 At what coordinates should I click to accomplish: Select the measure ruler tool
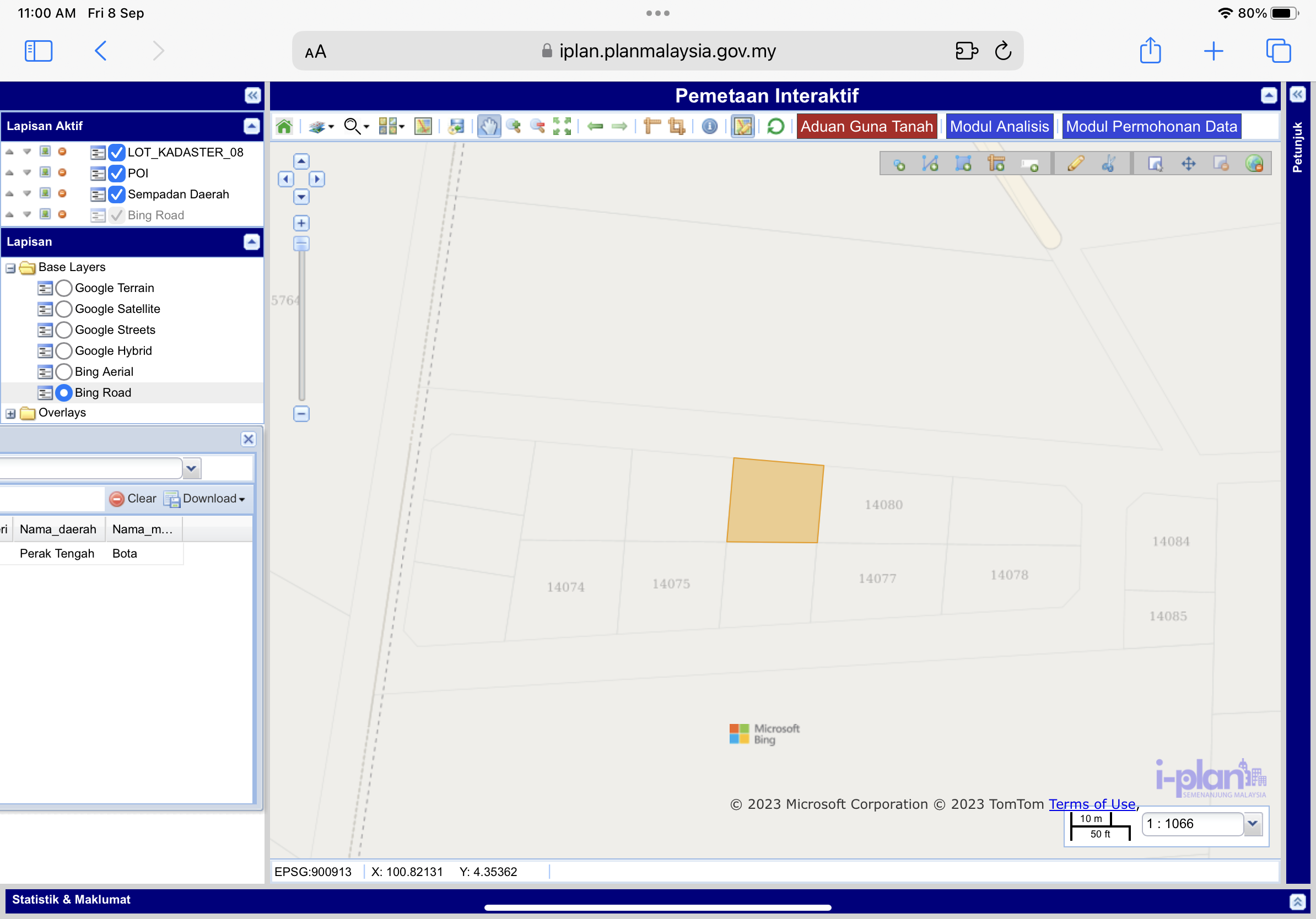(x=652, y=126)
